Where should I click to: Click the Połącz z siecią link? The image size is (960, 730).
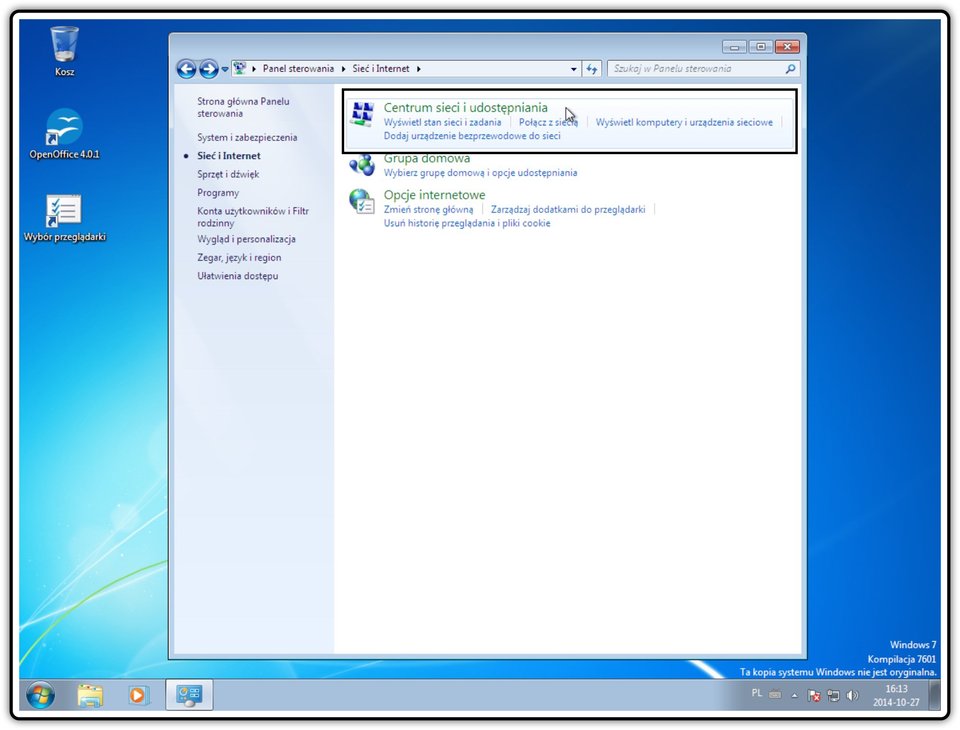tap(548, 122)
